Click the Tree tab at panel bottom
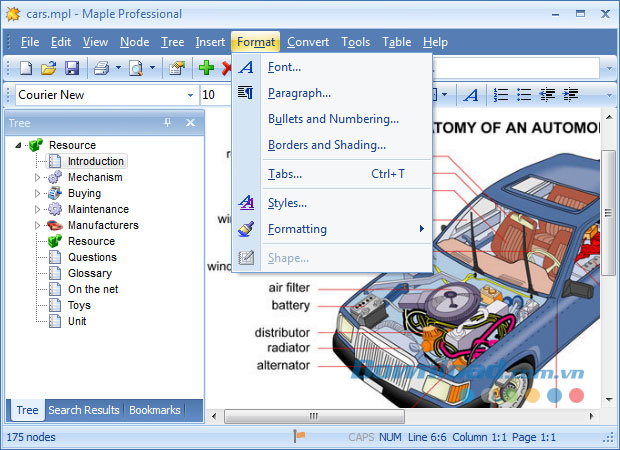 pos(27,410)
